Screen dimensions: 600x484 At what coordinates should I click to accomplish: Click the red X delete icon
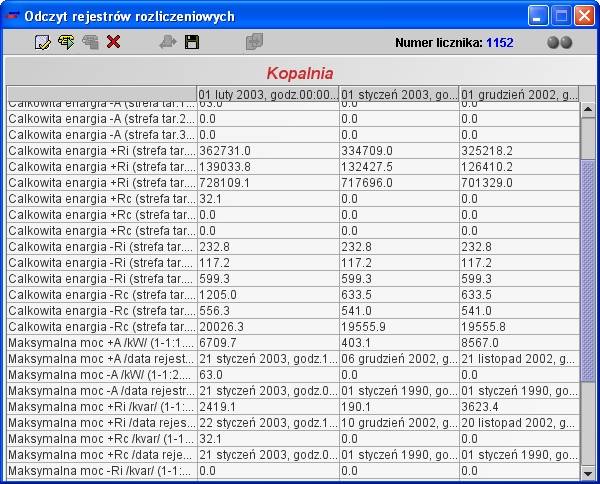point(114,42)
